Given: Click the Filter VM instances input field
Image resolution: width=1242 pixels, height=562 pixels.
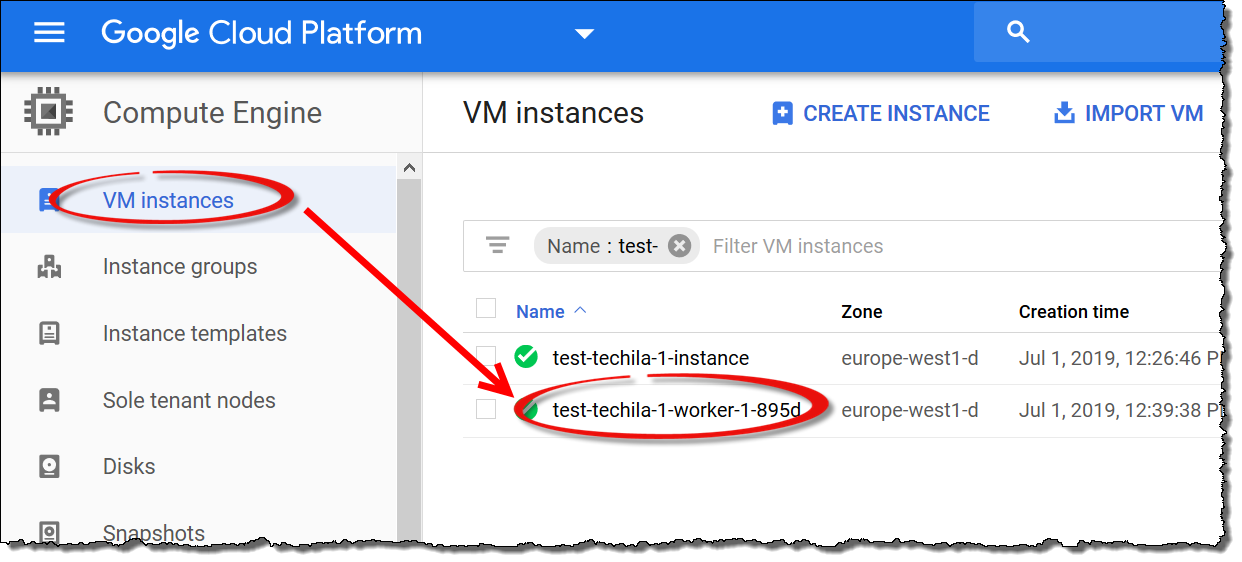Looking at the screenshot, I should [900, 246].
